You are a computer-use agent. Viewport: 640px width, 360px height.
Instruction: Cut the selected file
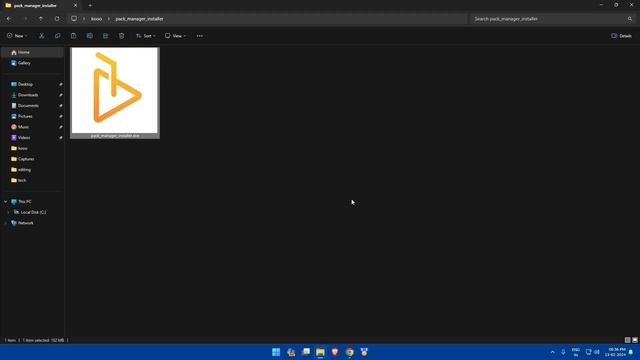click(x=42, y=36)
